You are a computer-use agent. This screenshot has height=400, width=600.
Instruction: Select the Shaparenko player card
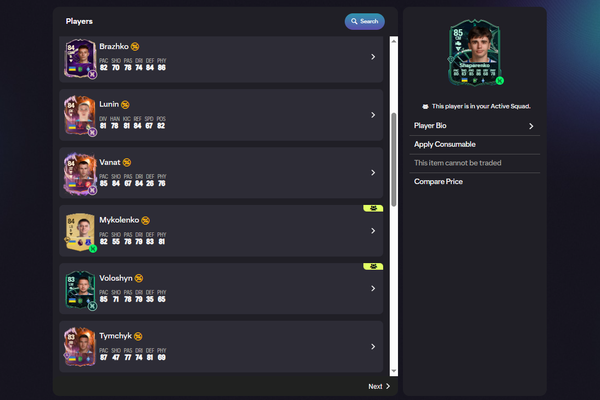pos(475,53)
